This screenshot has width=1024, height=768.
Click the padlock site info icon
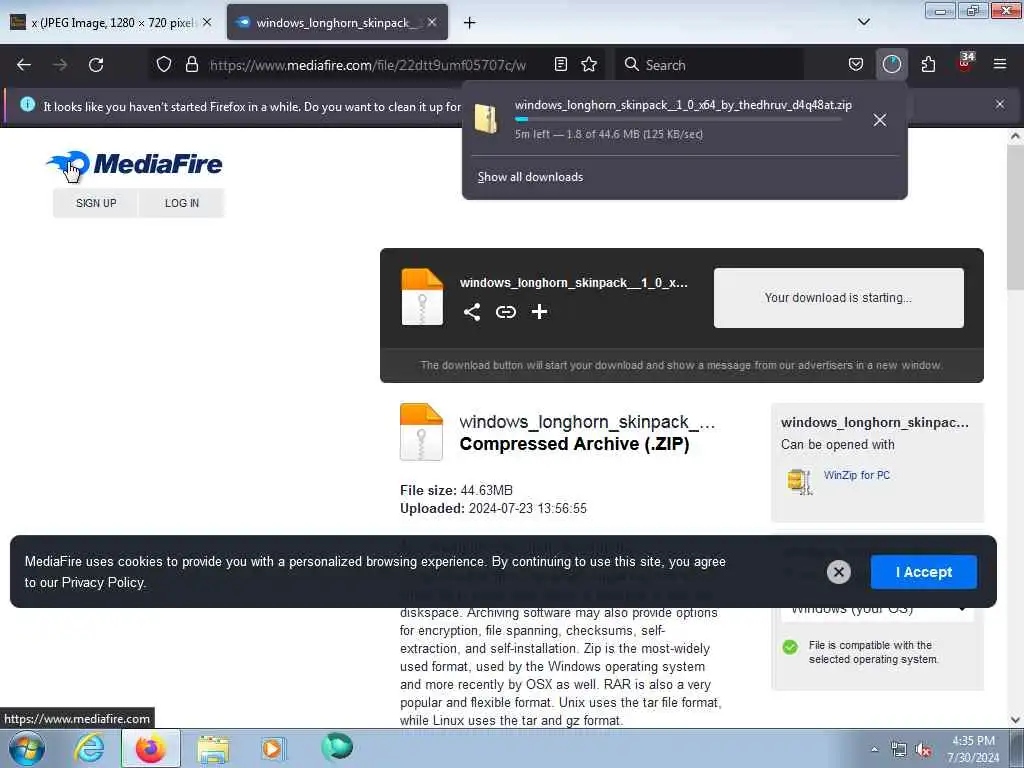click(191, 64)
